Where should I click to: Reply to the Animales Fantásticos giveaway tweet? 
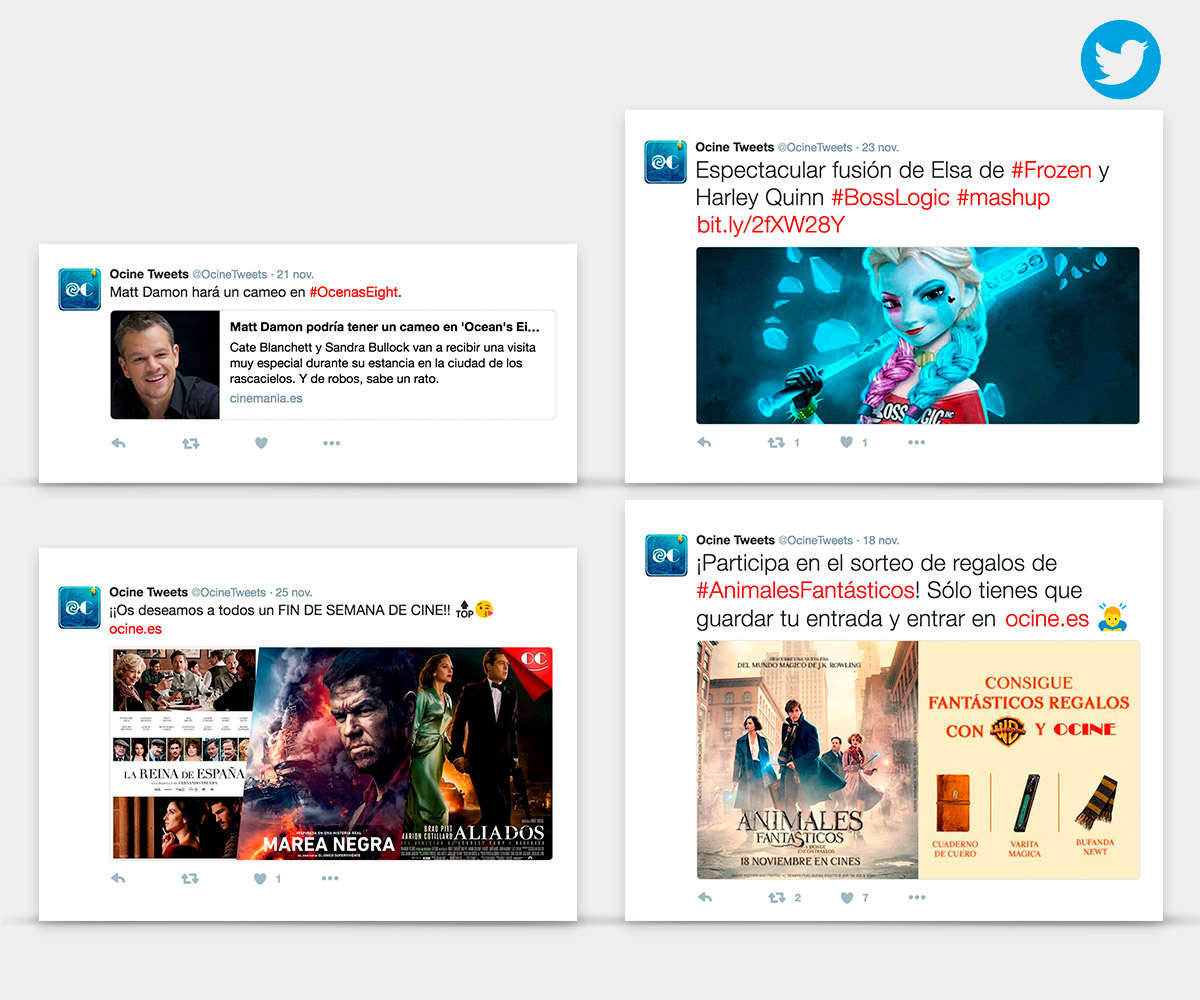pyautogui.click(x=704, y=897)
